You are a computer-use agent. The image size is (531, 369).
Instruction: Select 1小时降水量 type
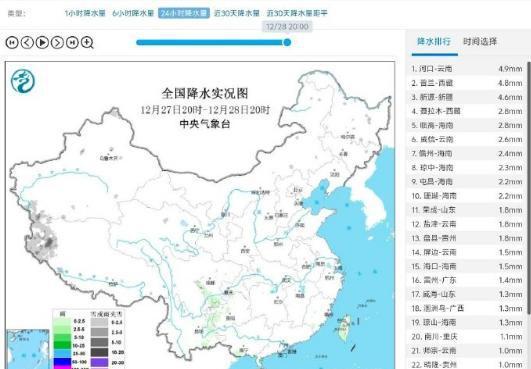85,13
